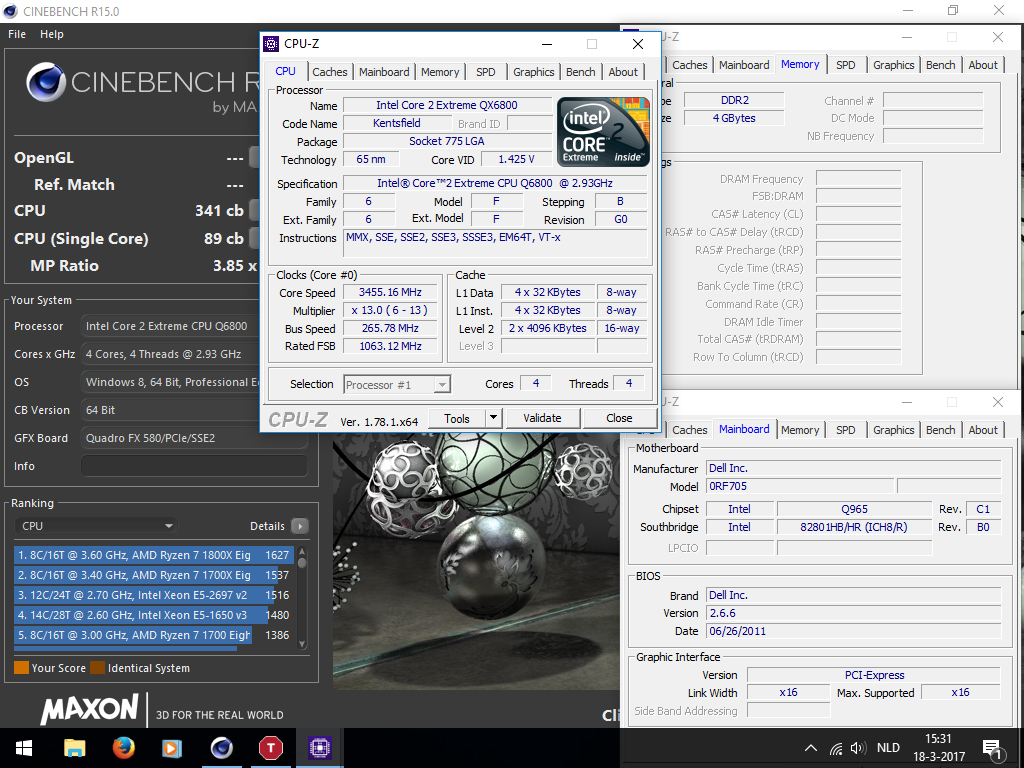Open the network status tray icon
This screenshot has width=1024, height=768.
click(836, 748)
